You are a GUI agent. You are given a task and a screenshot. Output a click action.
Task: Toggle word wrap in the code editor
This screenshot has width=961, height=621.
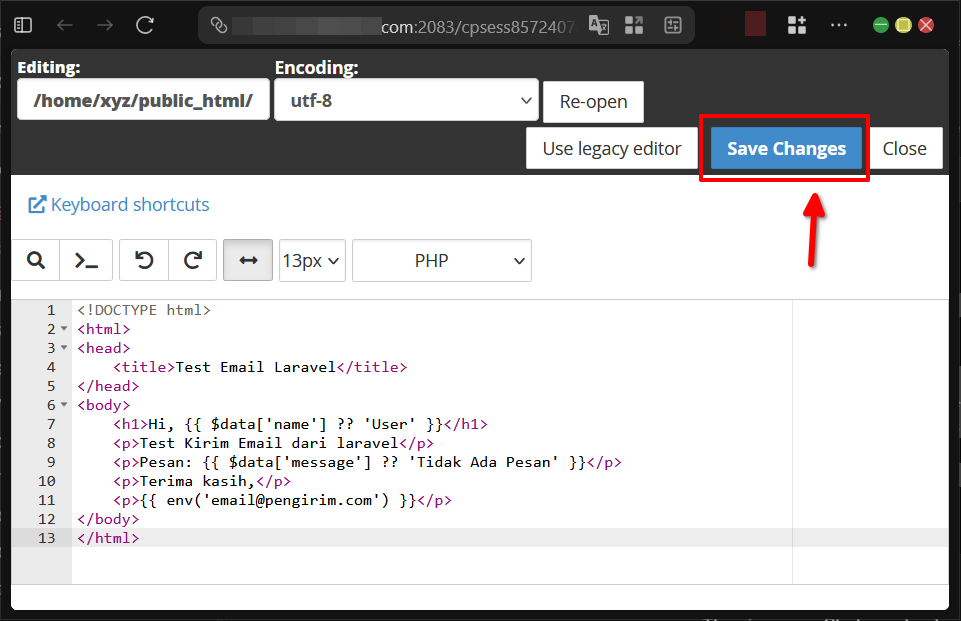point(248,260)
